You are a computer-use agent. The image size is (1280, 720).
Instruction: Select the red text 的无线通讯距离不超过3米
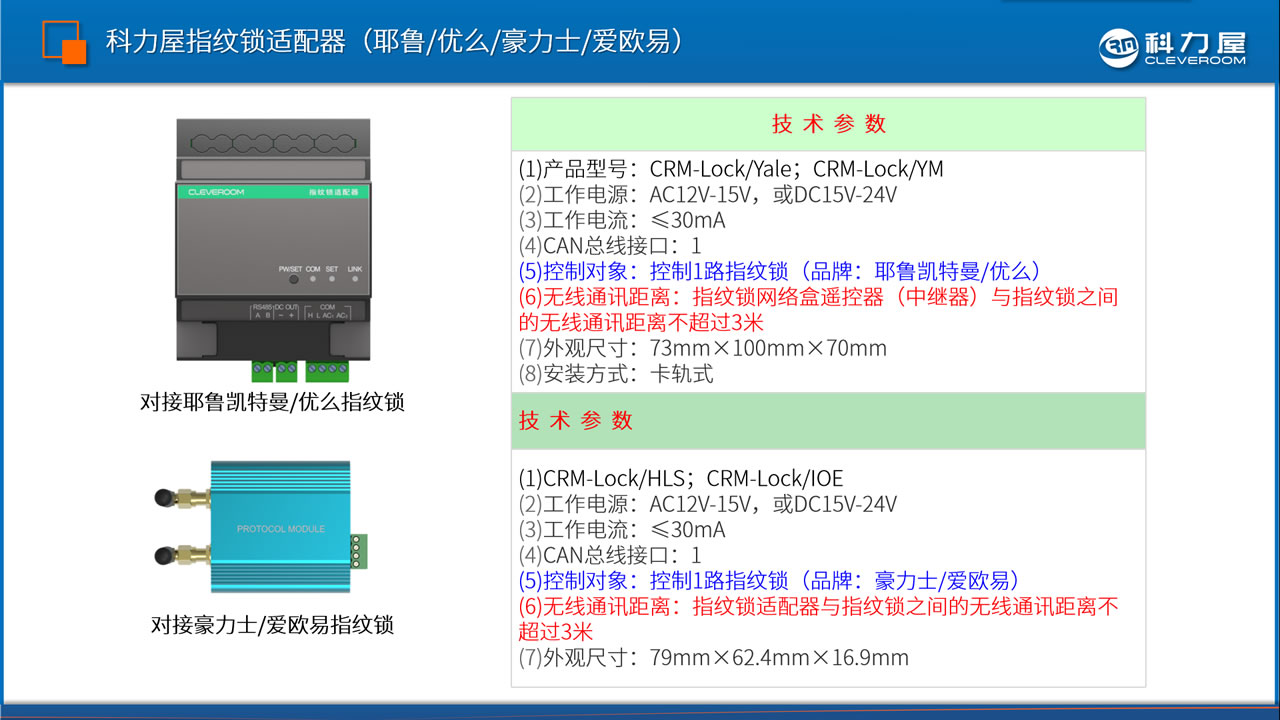[x=641, y=323]
